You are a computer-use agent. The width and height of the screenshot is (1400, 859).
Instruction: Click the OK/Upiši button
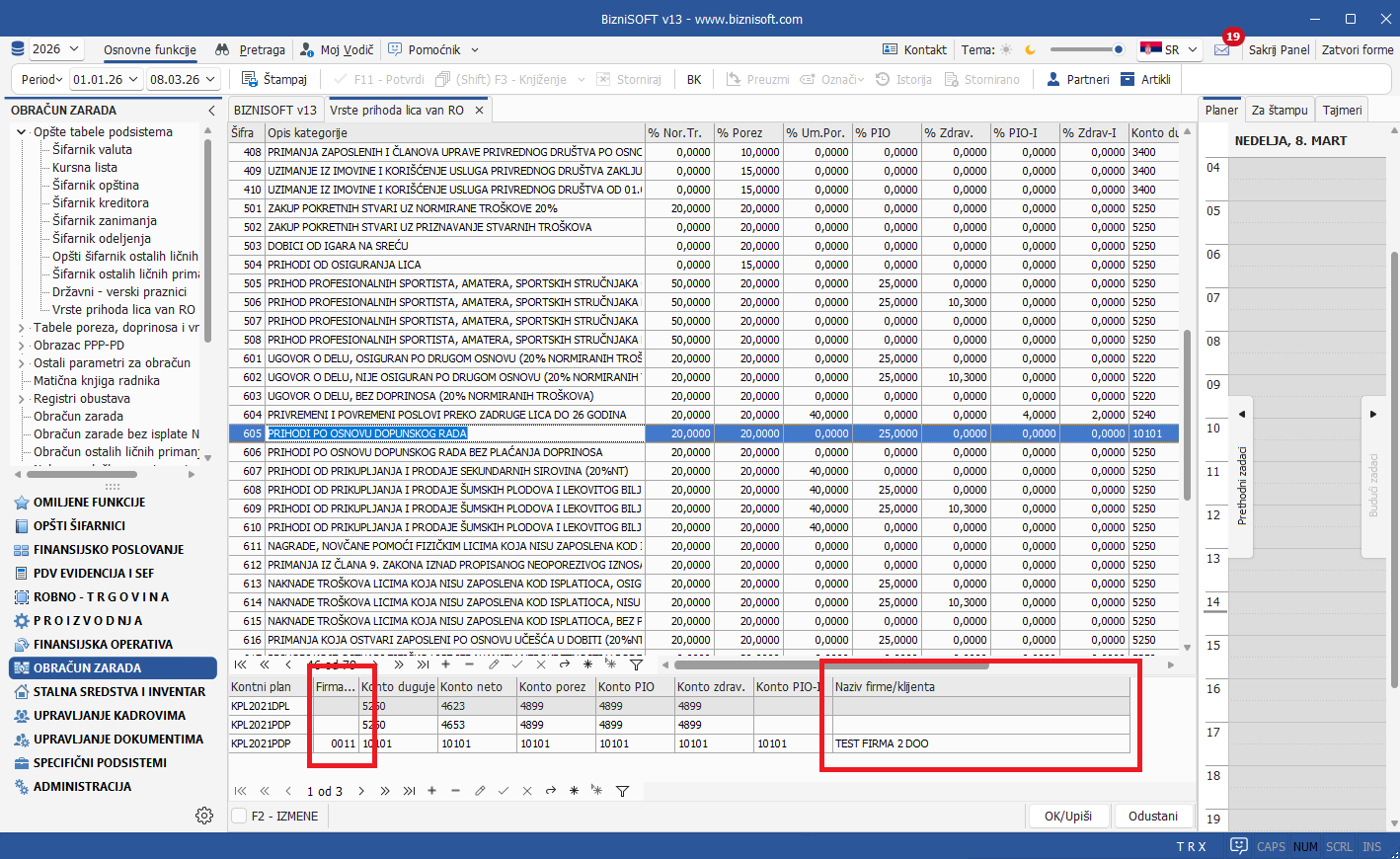[1067, 817]
